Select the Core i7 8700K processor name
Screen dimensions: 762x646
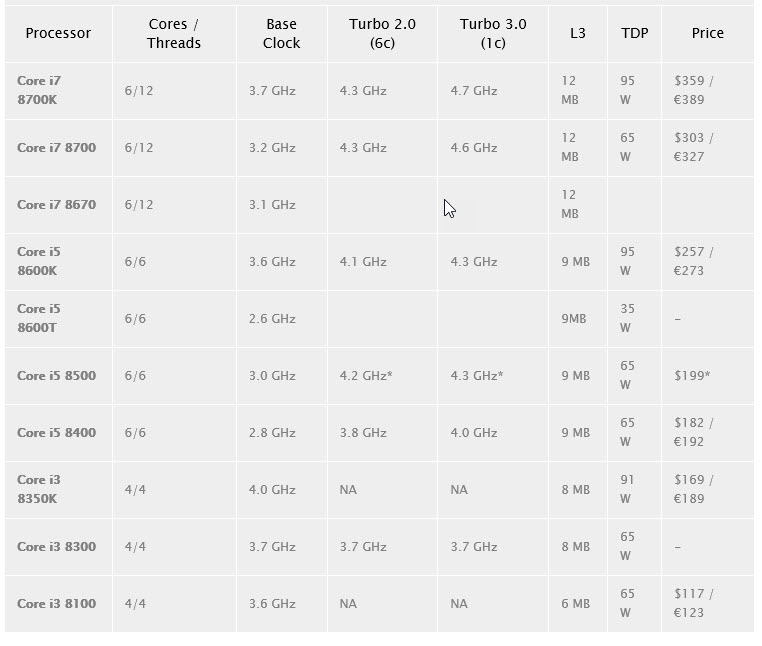(x=39, y=90)
